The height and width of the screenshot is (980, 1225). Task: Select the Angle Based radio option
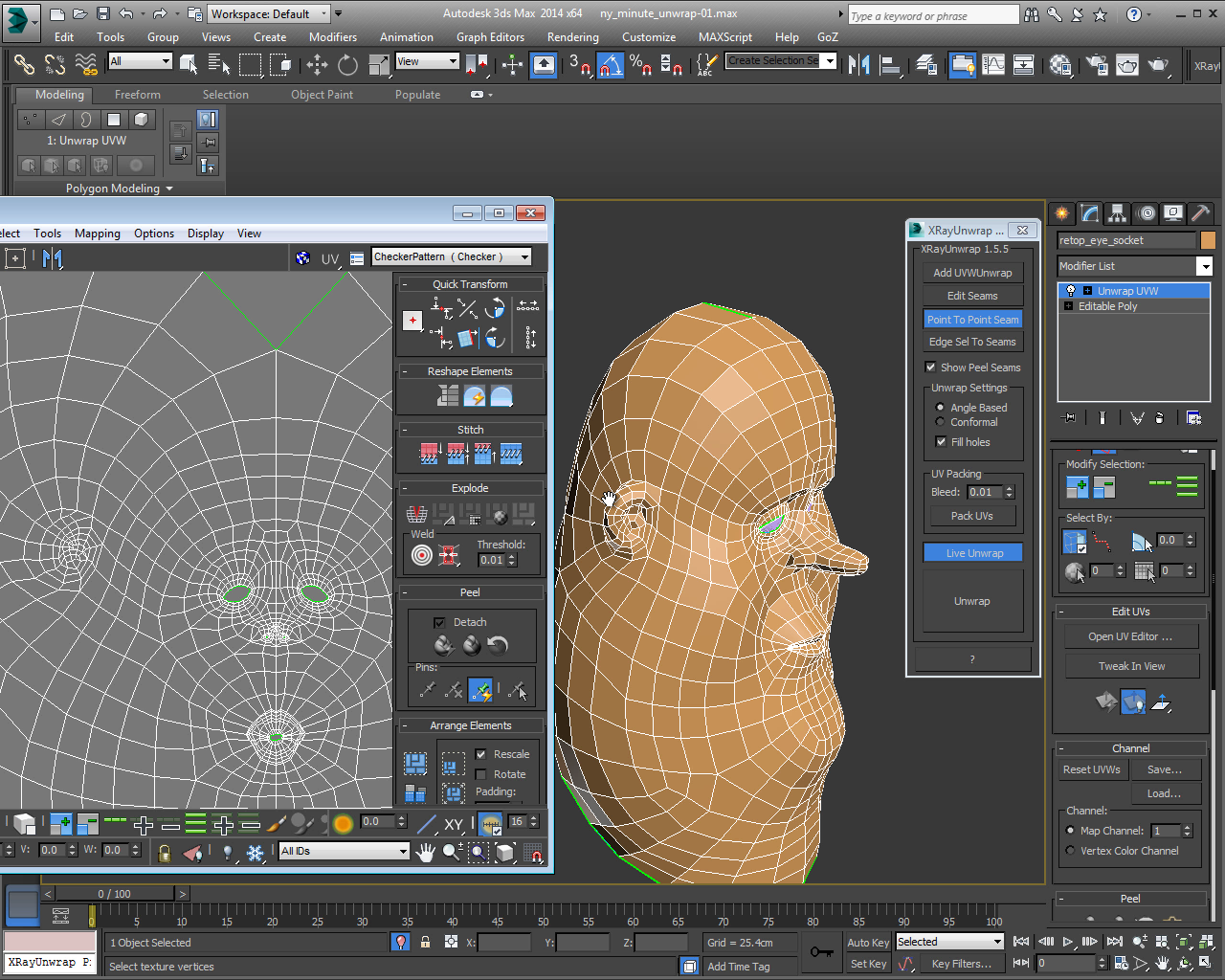coord(940,408)
